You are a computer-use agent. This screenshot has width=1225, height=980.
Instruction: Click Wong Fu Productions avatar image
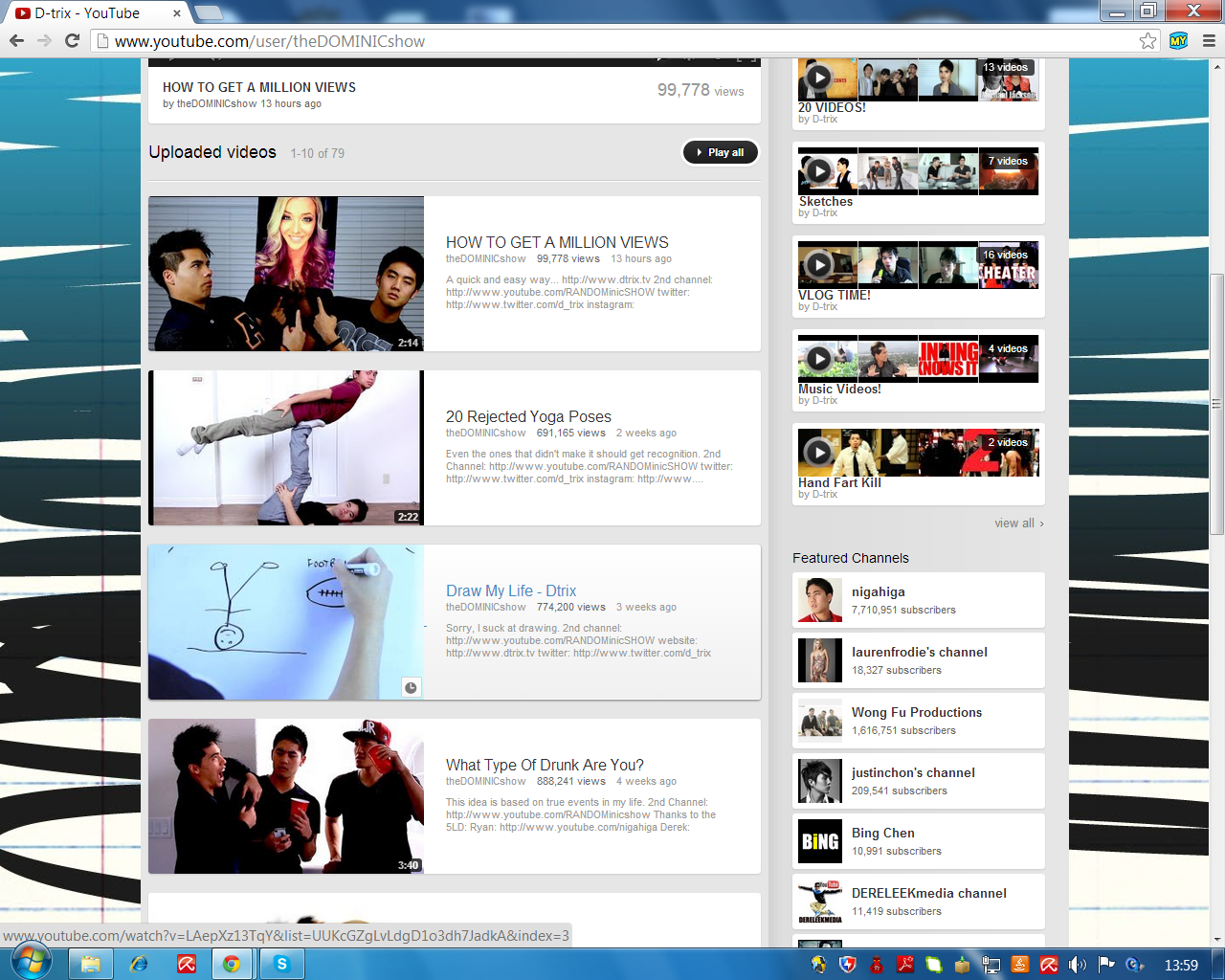(820, 721)
